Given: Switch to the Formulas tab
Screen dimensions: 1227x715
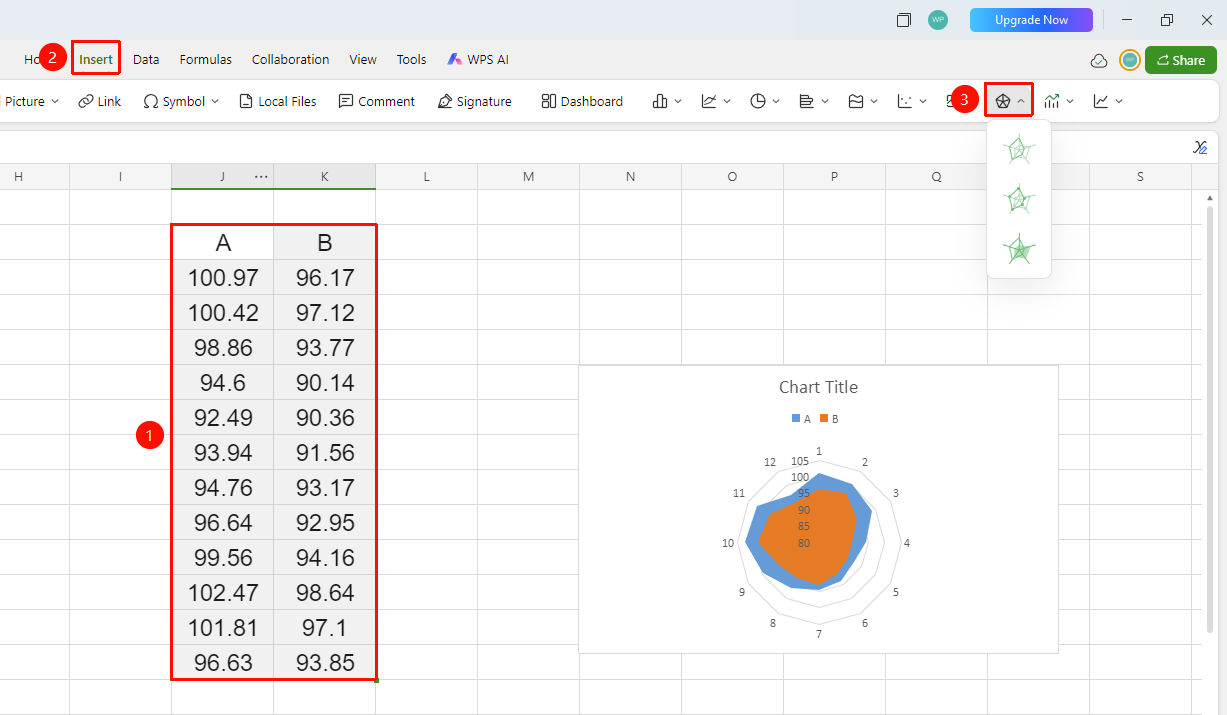Looking at the screenshot, I should 206,60.
